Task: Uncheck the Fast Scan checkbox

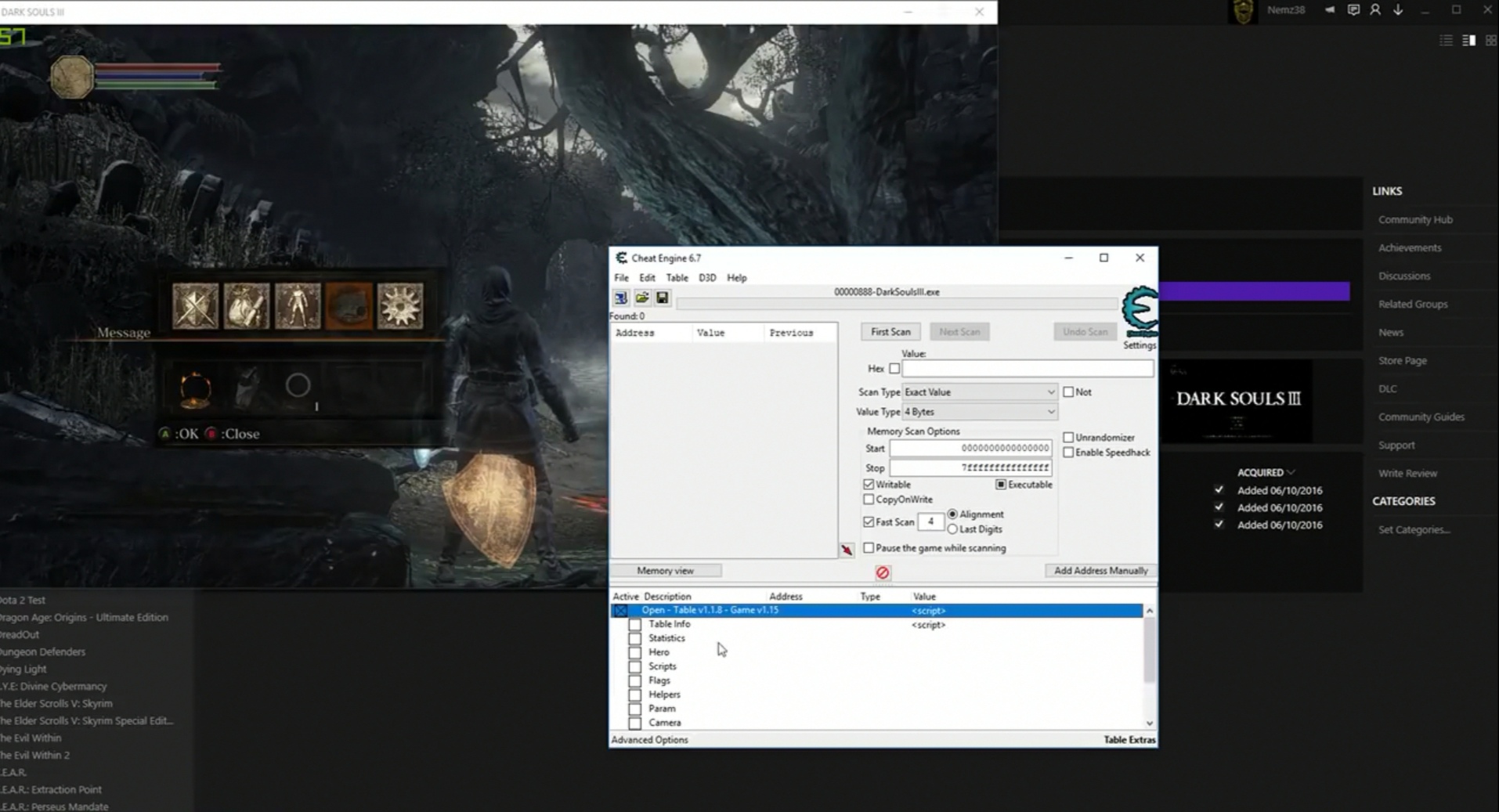Action: [x=869, y=521]
